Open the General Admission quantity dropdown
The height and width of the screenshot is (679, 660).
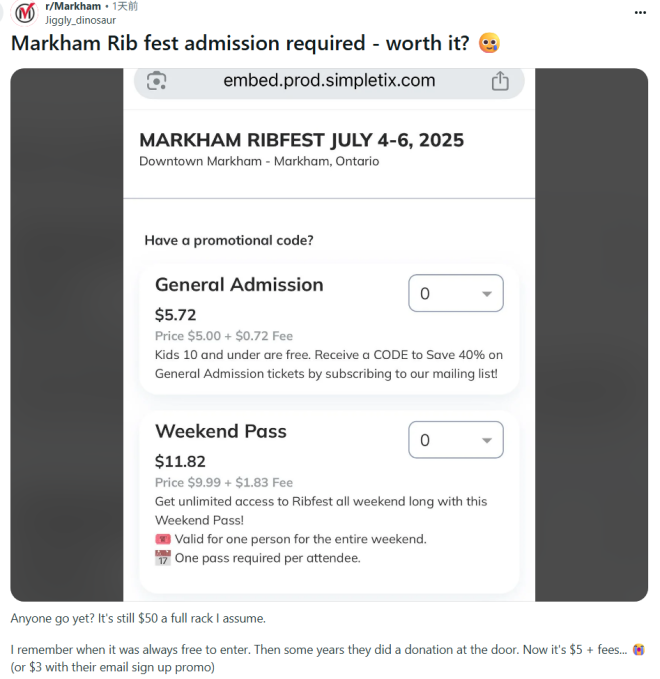click(456, 294)
